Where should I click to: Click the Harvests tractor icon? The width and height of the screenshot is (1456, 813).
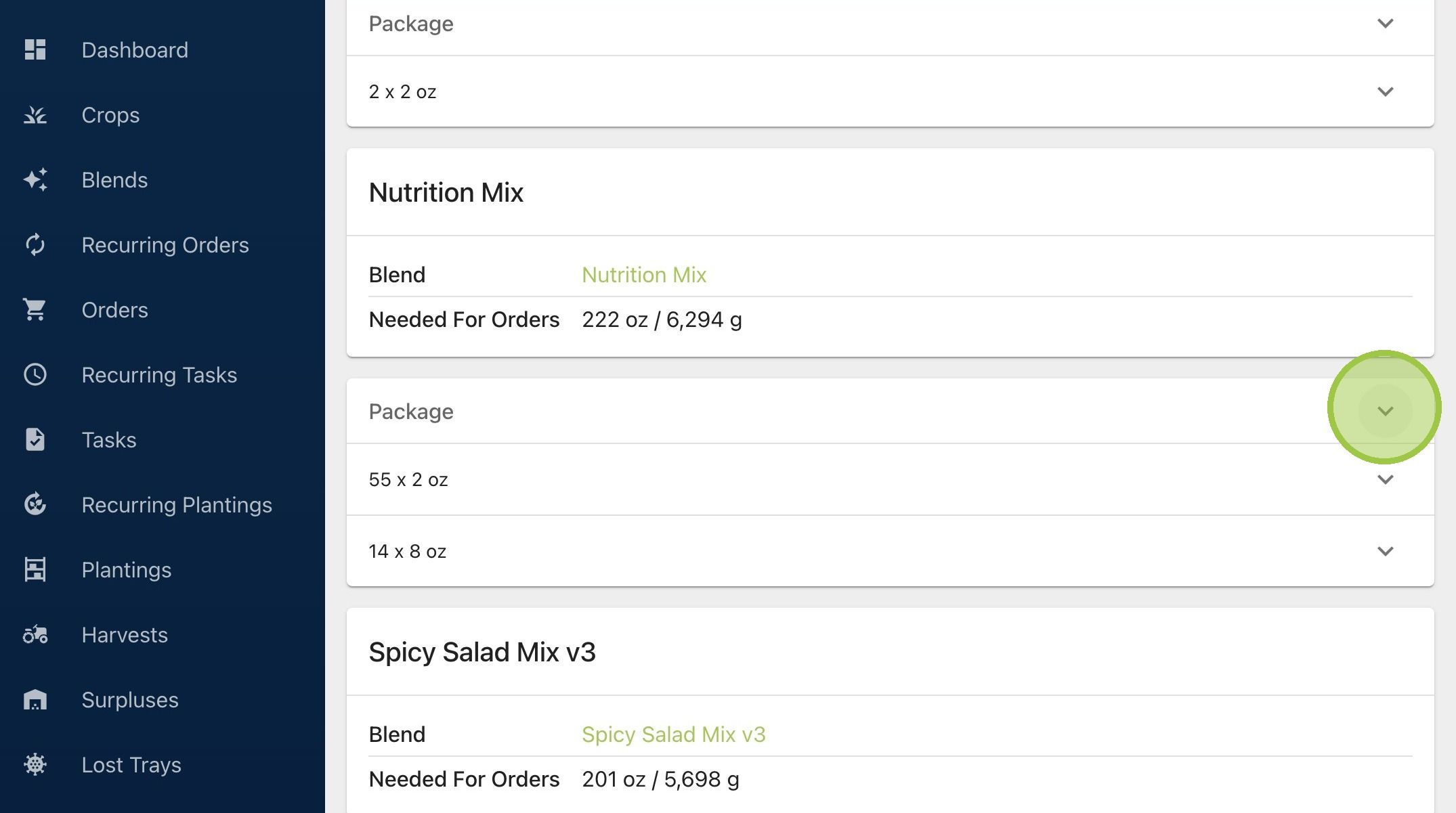pos(35,634)
